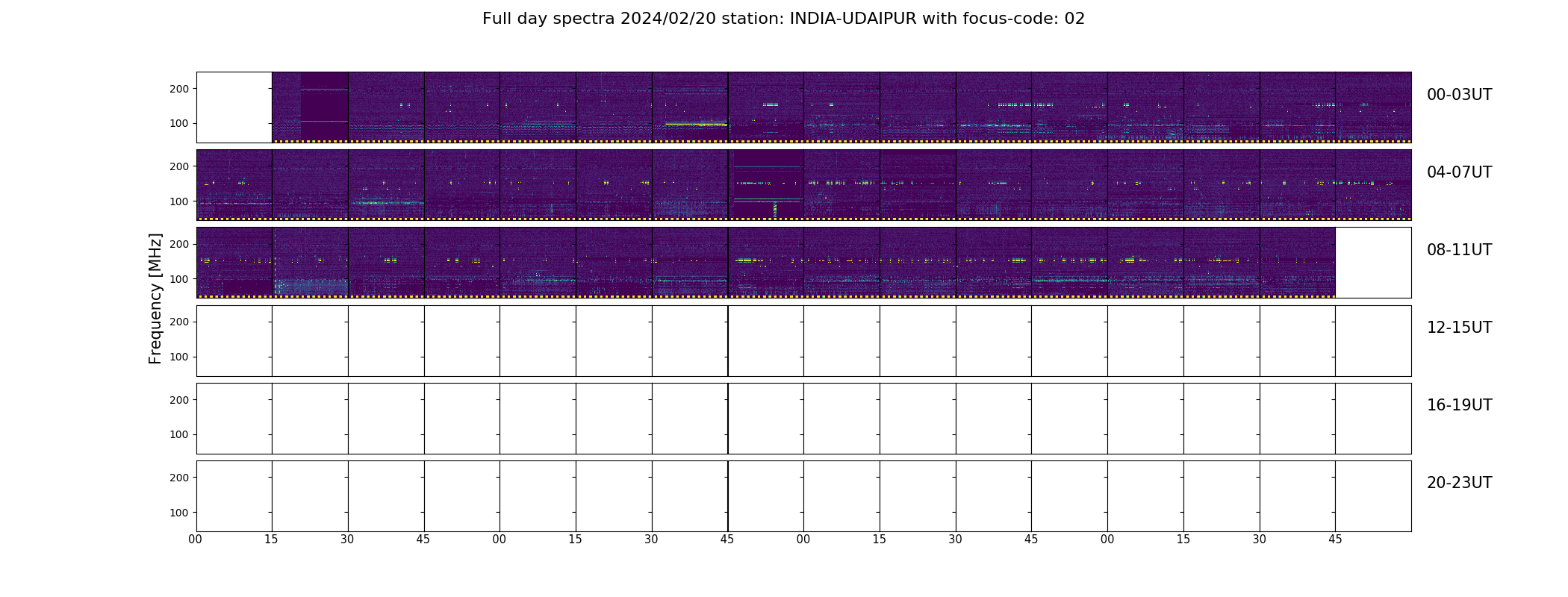1568x597 pixels.
Task: Click the "100" tick of the 16-19UT row
Action: pyautogui.click(x=180, y=434)
